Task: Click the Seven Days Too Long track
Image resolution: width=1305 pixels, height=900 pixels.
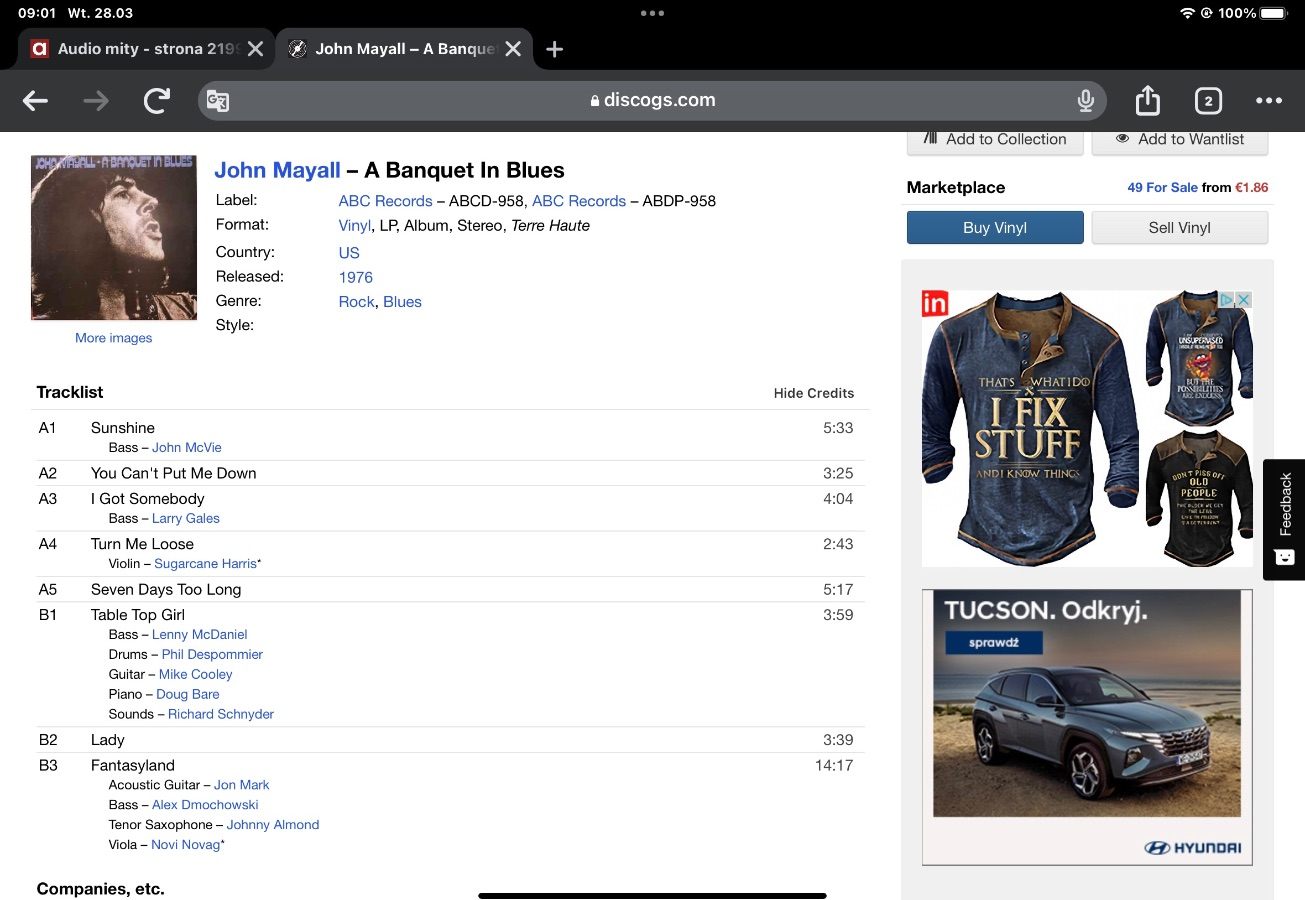Action: pyautogui.click(x=166, y=590)
